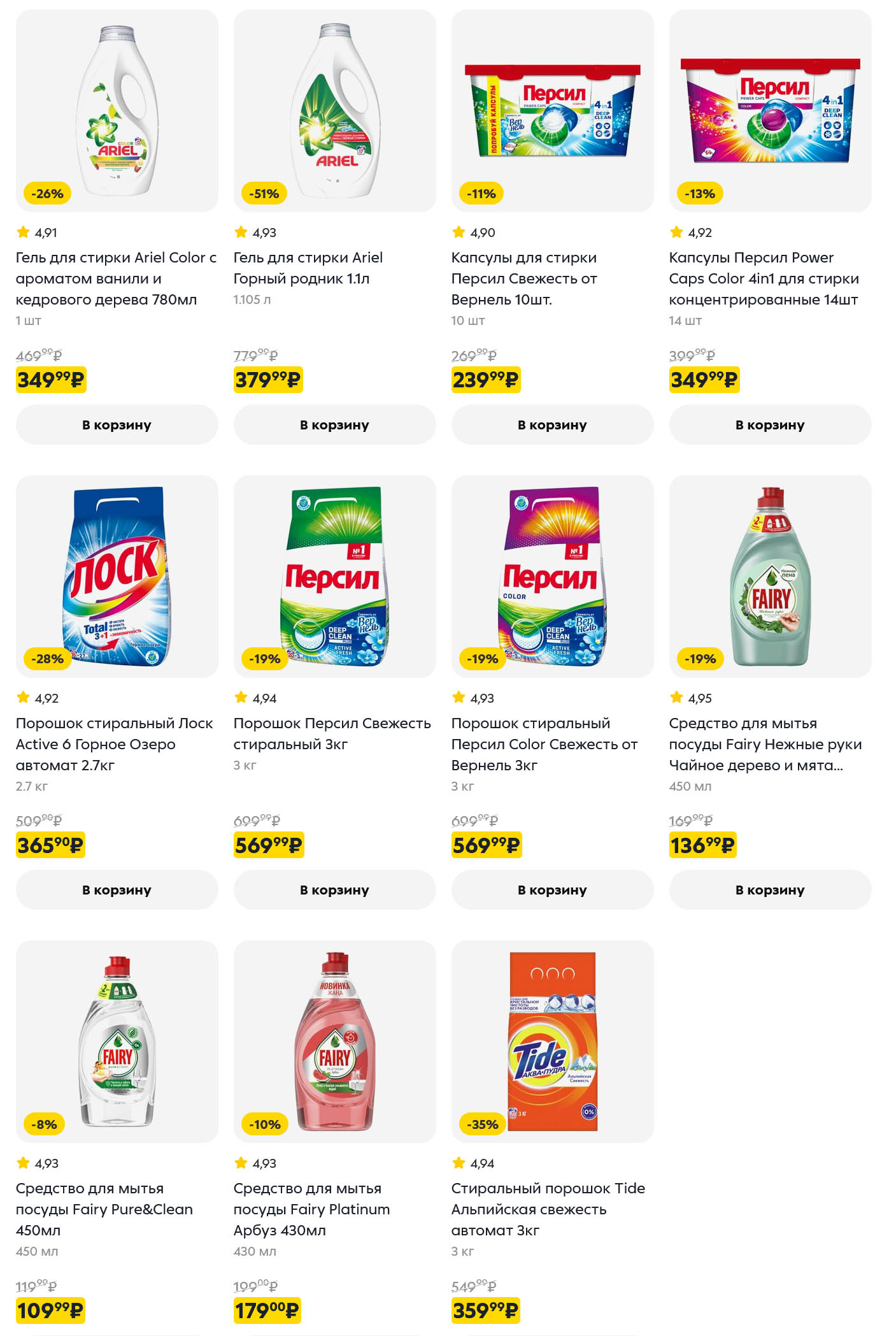Viewport: 896px width, 1336px height.
Task: Click the -51% discount badge on Ariel gel
Action: (264, 194)
